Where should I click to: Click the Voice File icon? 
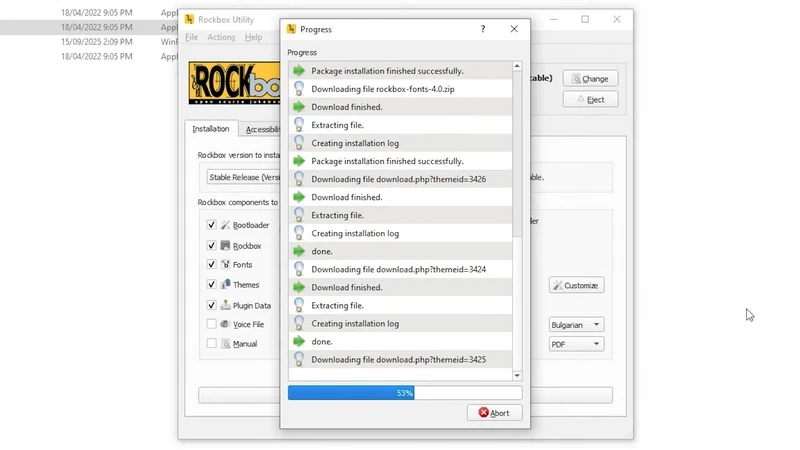[226, 324]
